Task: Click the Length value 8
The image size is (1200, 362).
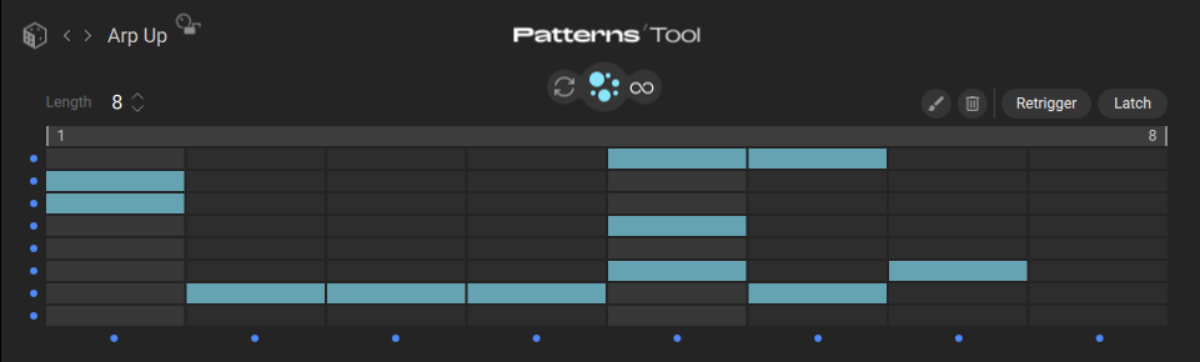Action: tap(117, 102)
